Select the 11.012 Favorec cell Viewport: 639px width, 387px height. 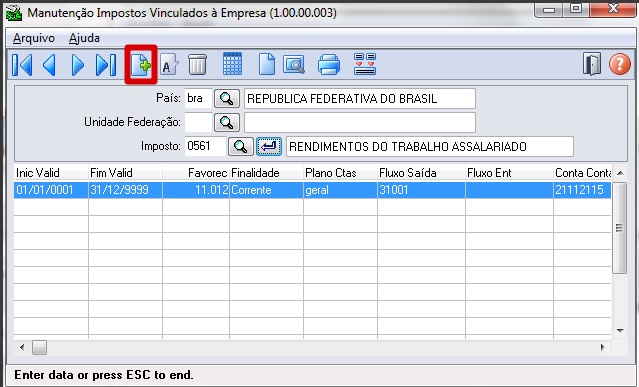click(x=196, y=190)
